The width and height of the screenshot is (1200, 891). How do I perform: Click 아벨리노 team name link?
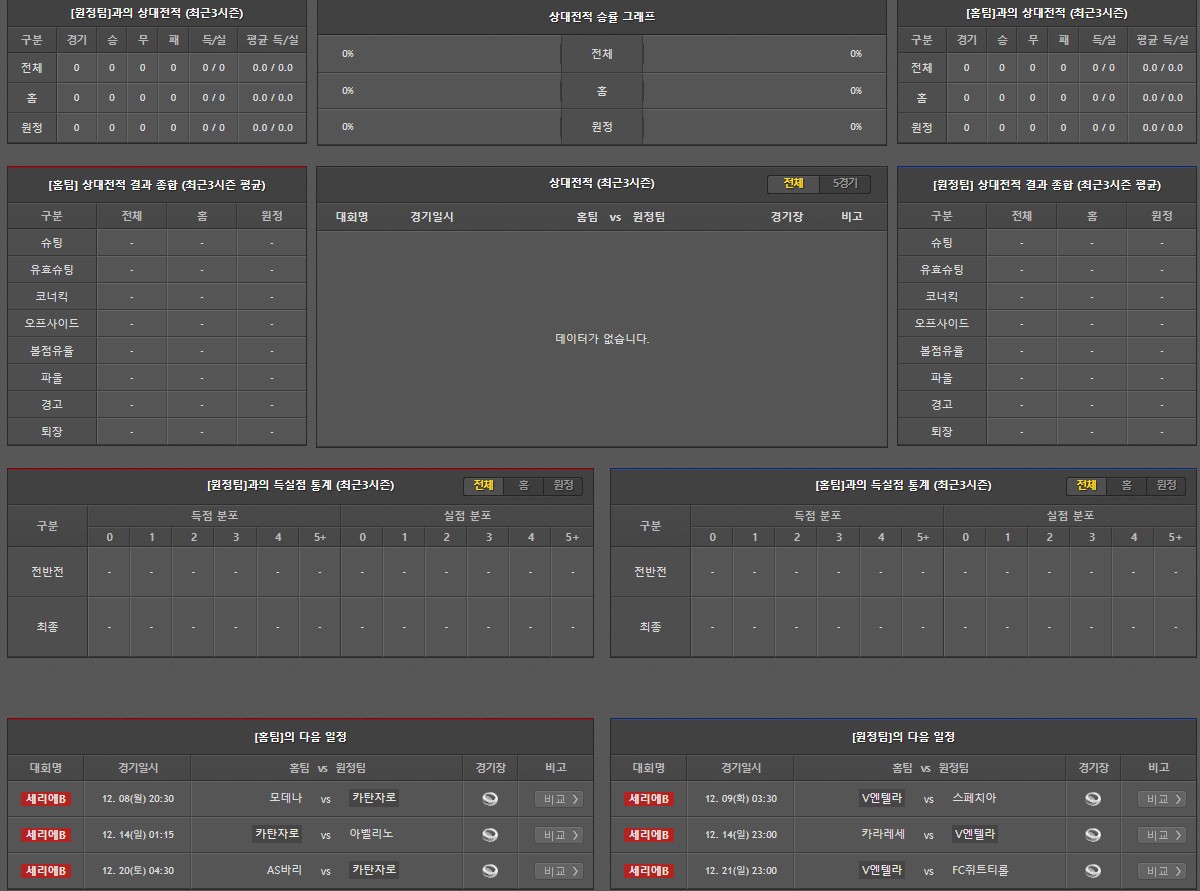(x=371, y=834)
